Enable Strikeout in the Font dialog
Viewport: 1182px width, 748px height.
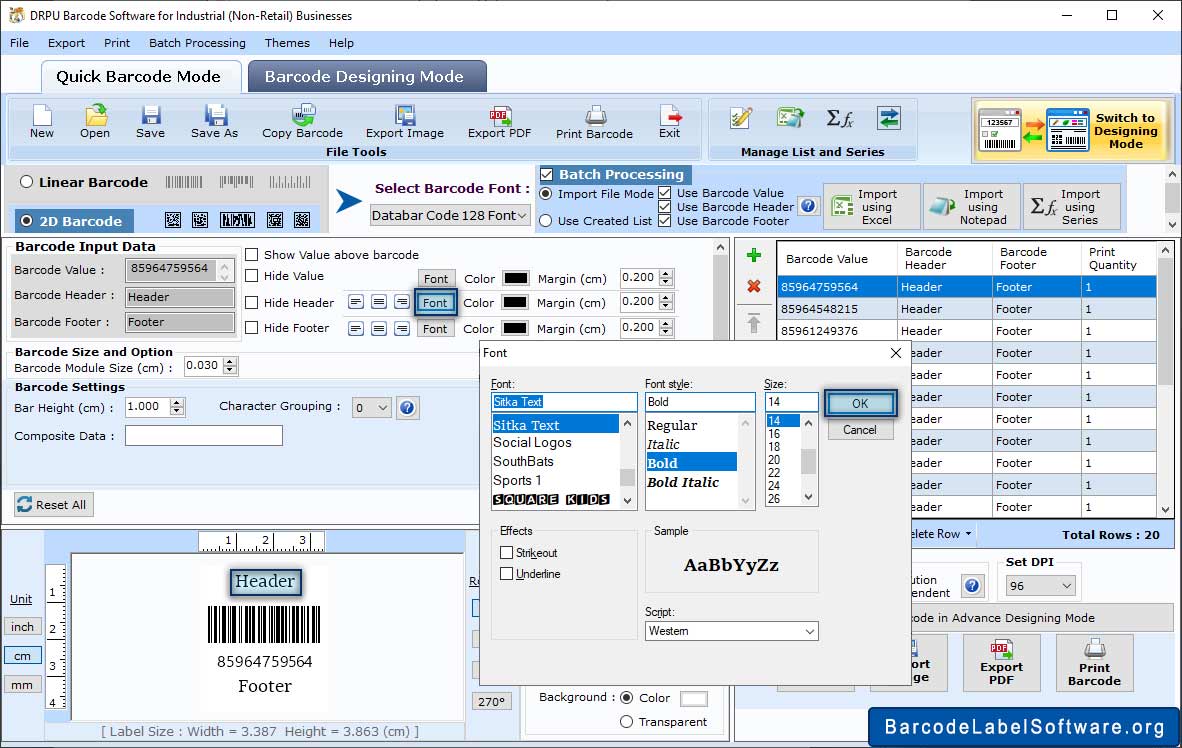click(x=507, y=553)
